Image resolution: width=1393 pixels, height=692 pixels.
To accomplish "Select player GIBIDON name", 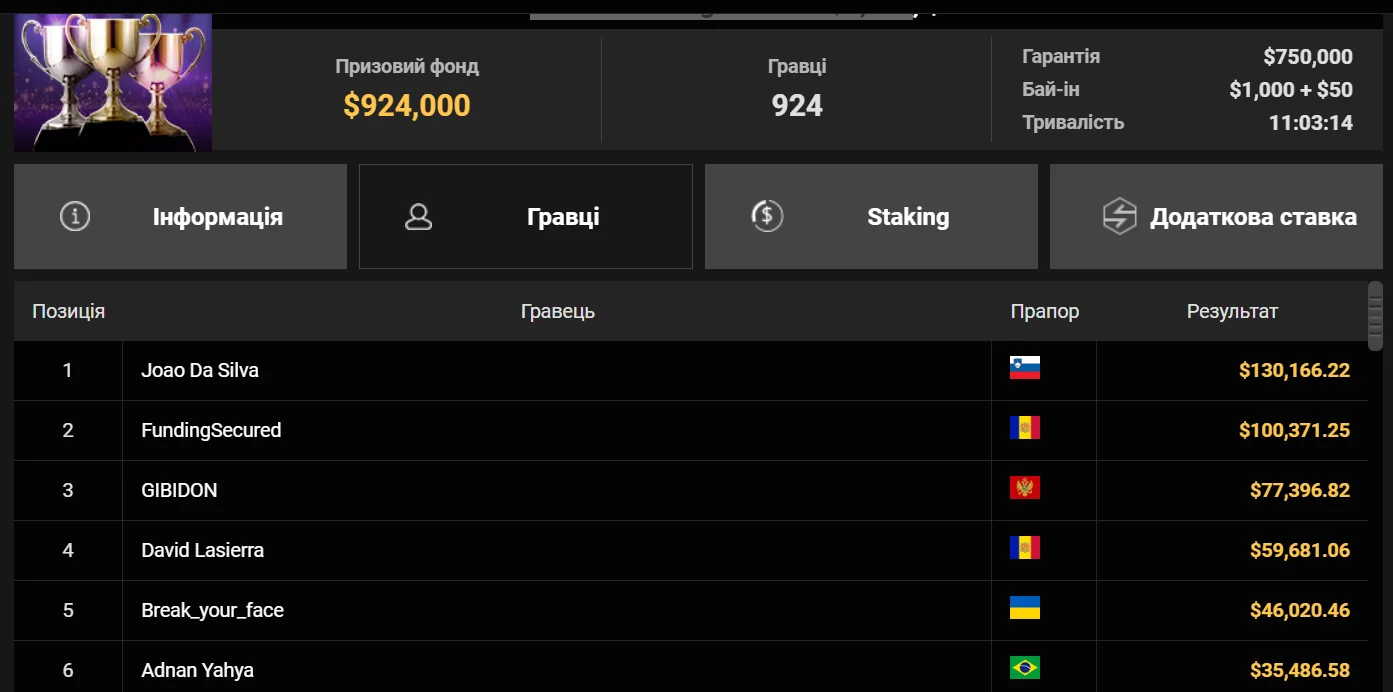I will point(179,490).
